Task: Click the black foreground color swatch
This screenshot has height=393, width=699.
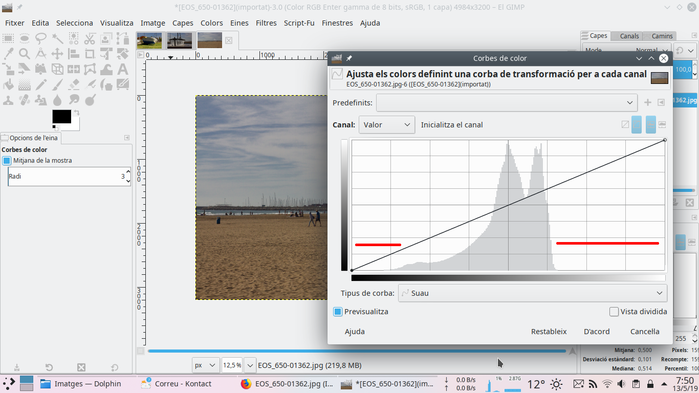Action: [62, 117]
